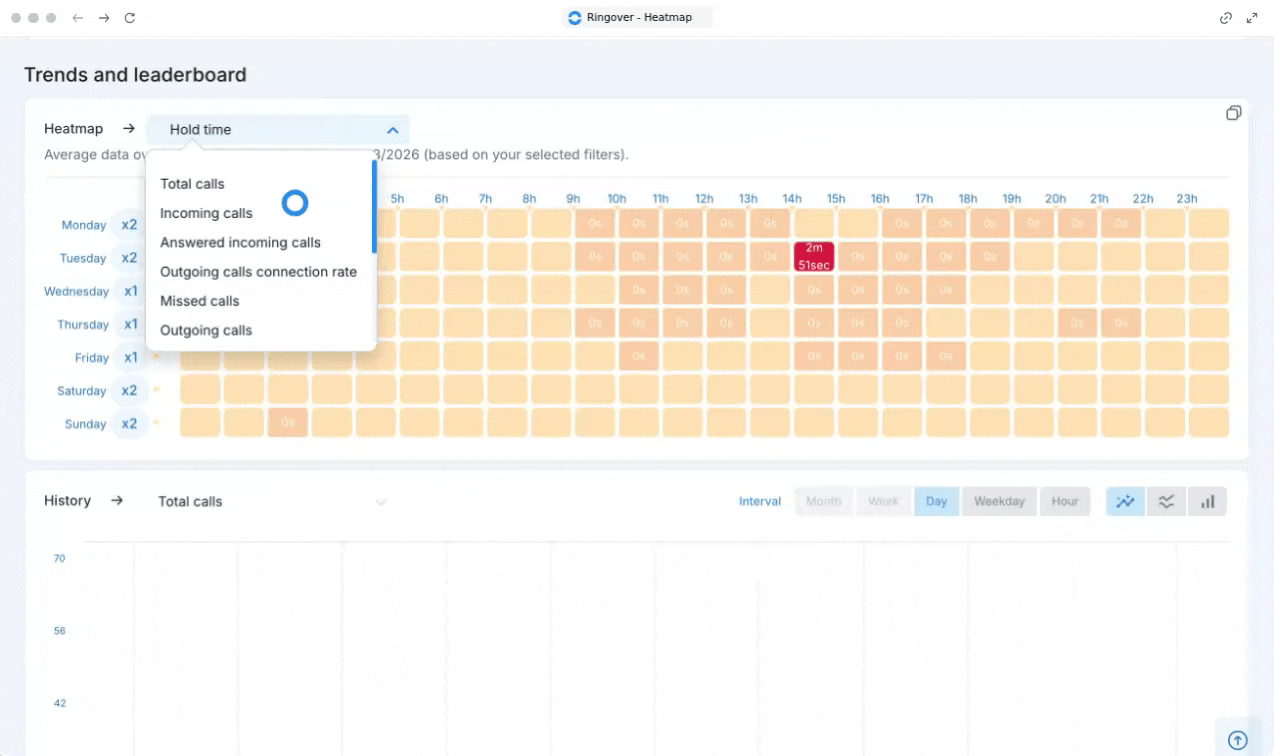Click the x1 badge beside Wednesday
1274x756 pixels.
[130, 291]
